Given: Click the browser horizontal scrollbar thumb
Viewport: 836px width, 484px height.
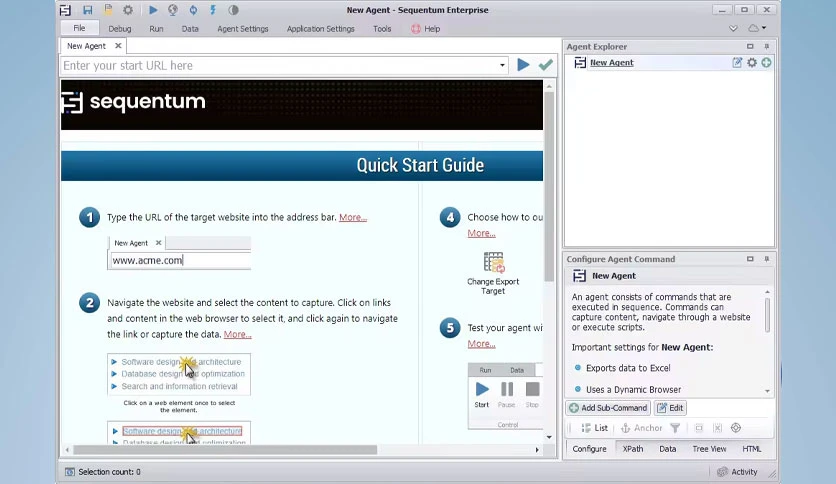Looking at the screenshot, I should (x=225, y=450).
